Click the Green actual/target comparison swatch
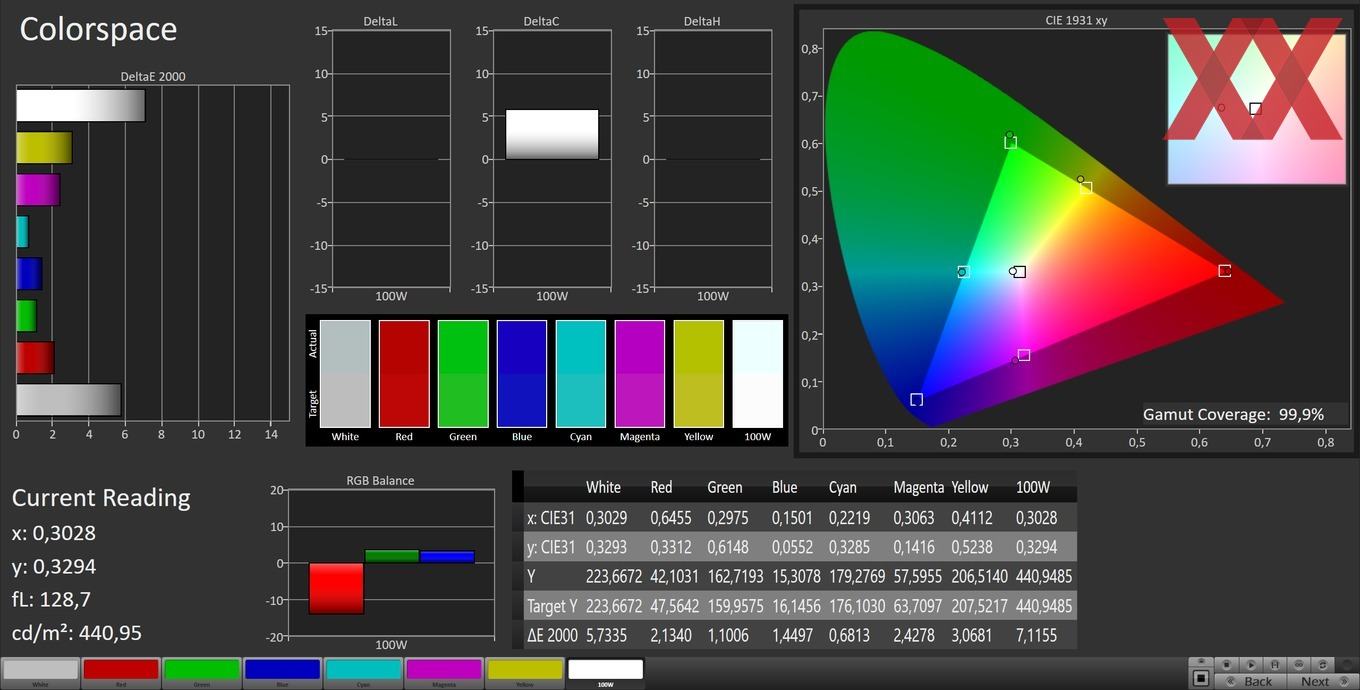The image size is (1360, 690). (x=463, y=374)
